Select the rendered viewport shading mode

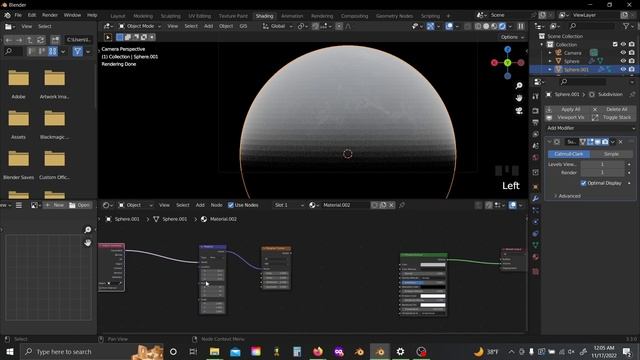502,26
